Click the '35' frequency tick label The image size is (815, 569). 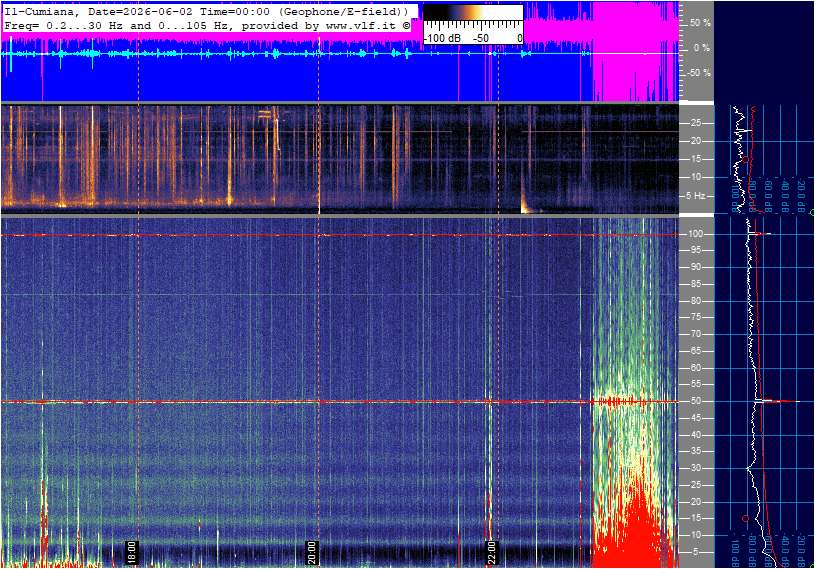(x=695, y=452)
